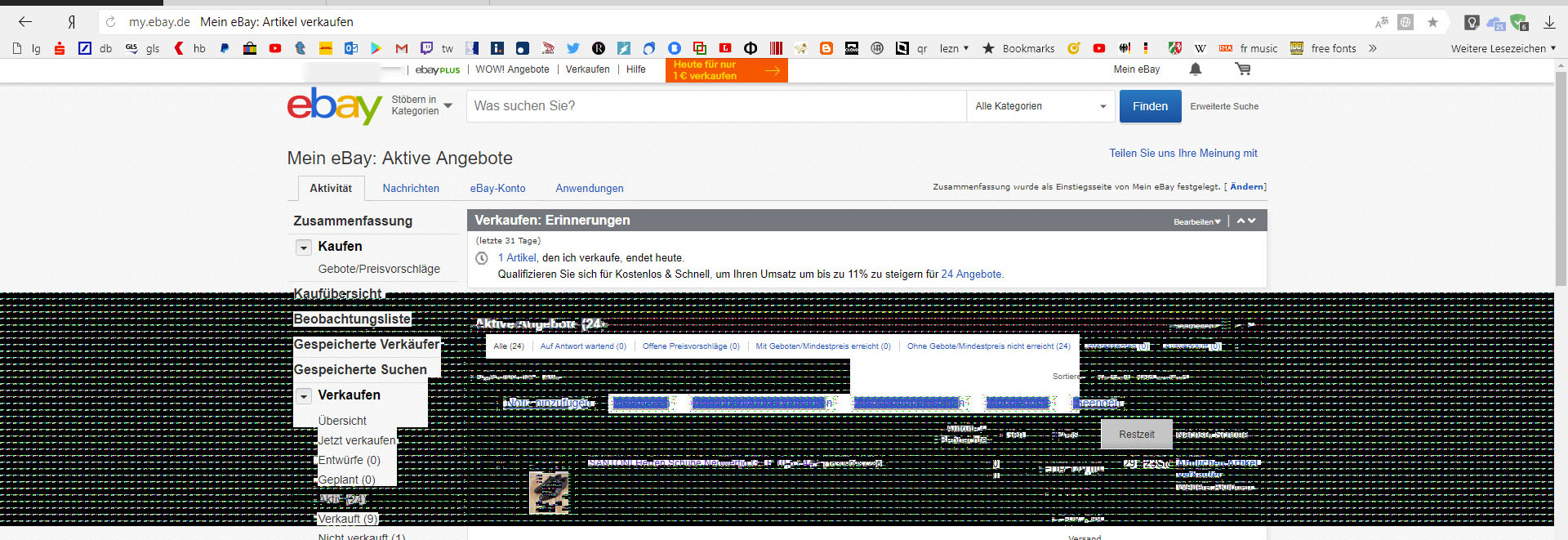
Task: Open the Hilfe link
Action: (636, 69)
